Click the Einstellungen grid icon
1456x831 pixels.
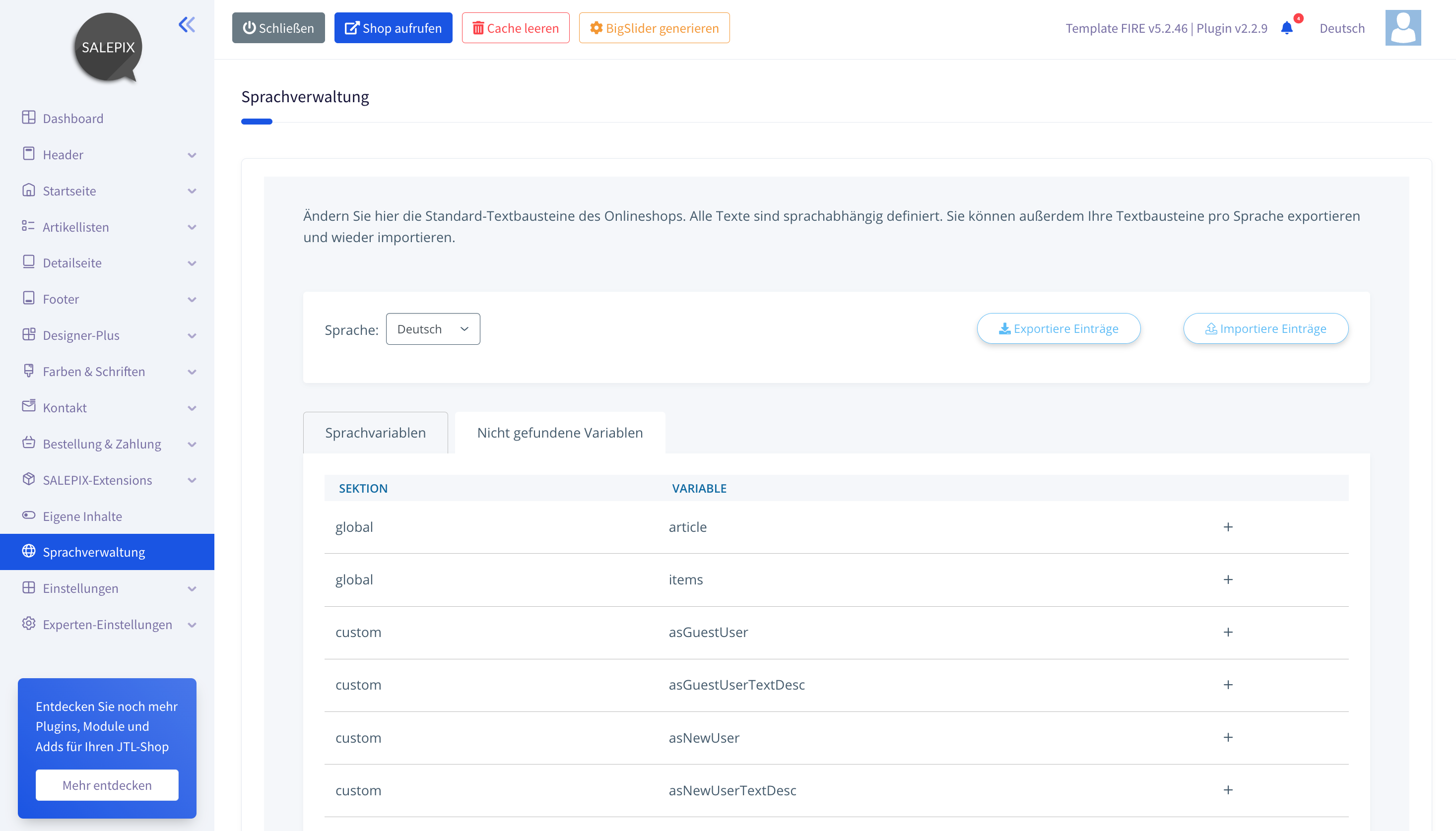click(x=29, y=588)
